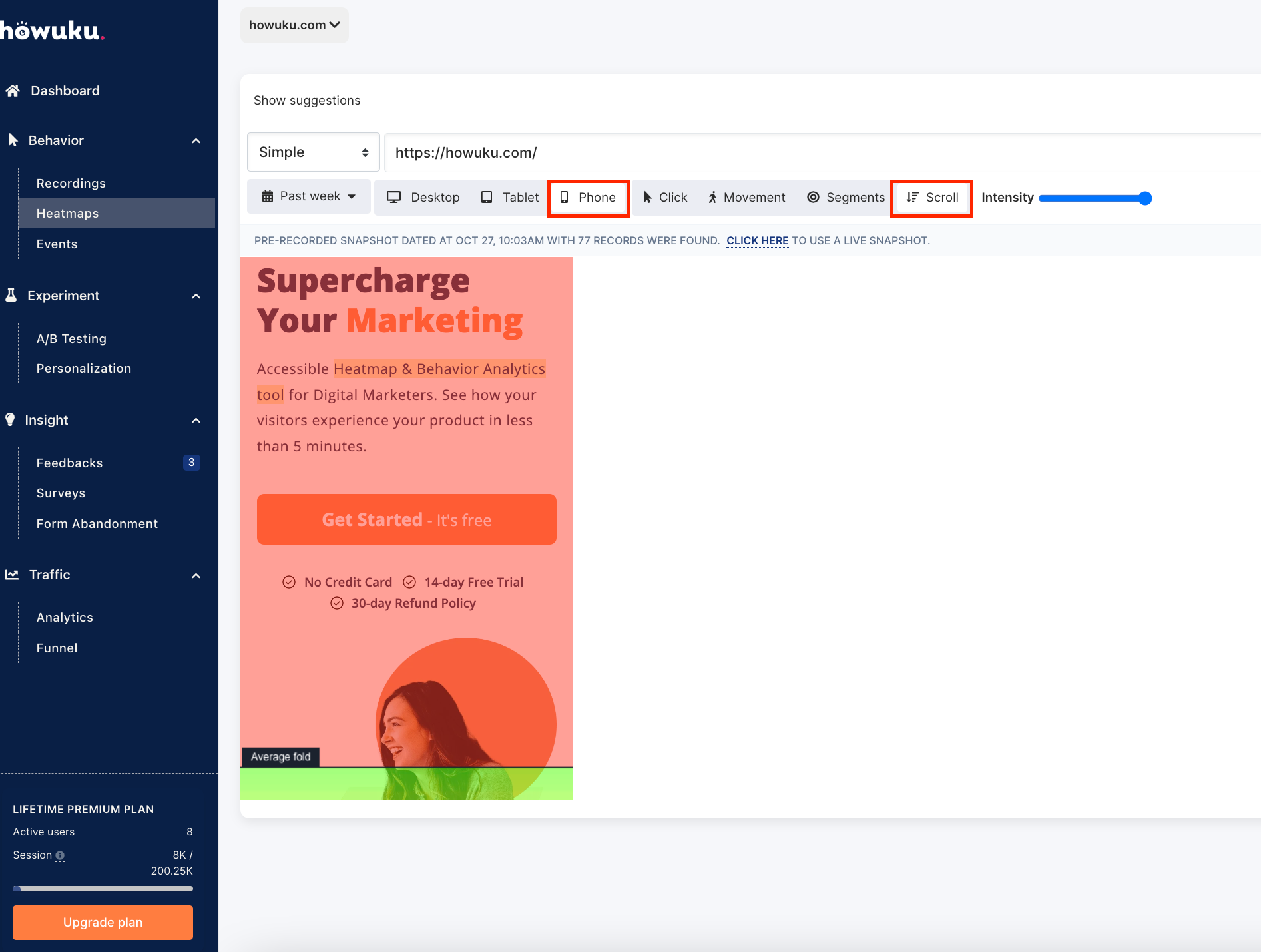Click the session usage progress bar
This screenshot has height=952, width=1261.
(103, 888)
